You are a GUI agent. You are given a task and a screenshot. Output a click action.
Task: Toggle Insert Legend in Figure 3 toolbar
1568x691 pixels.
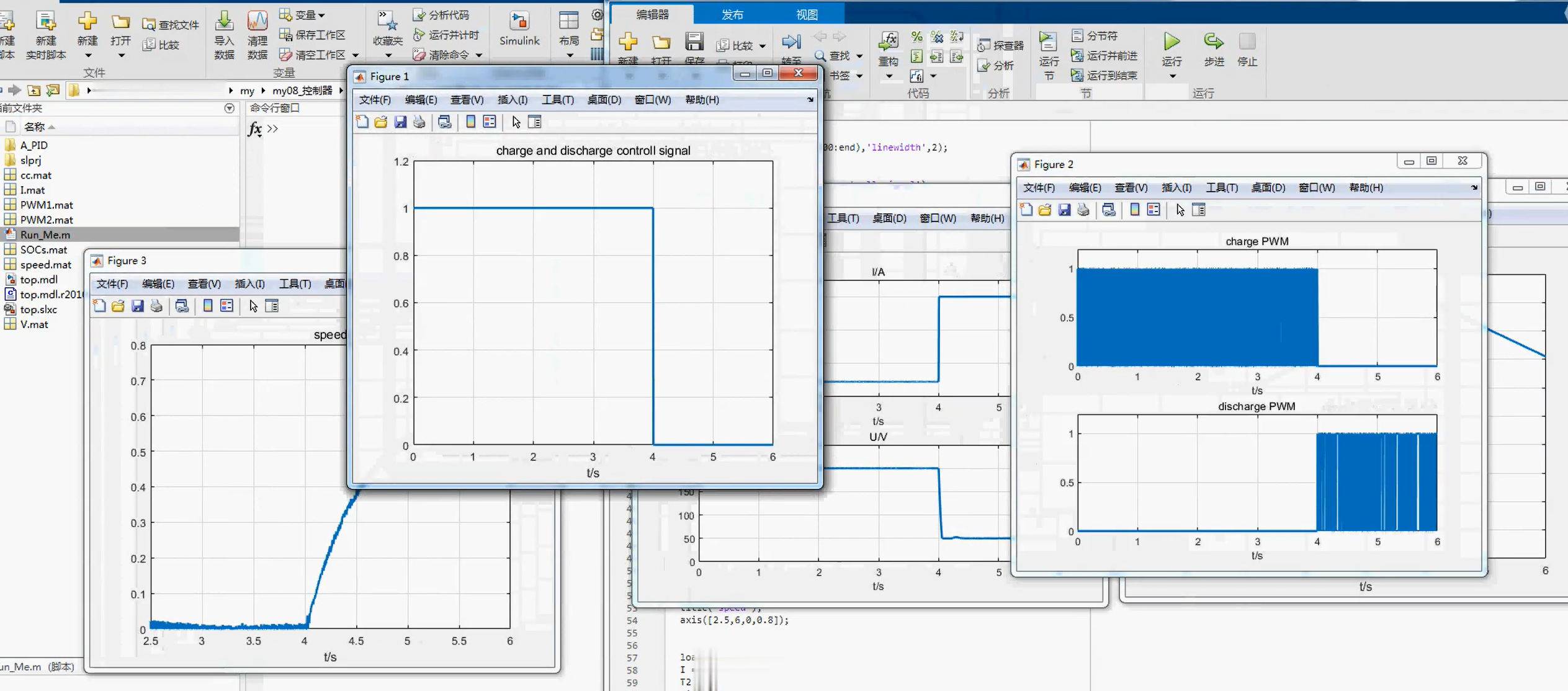227,306
